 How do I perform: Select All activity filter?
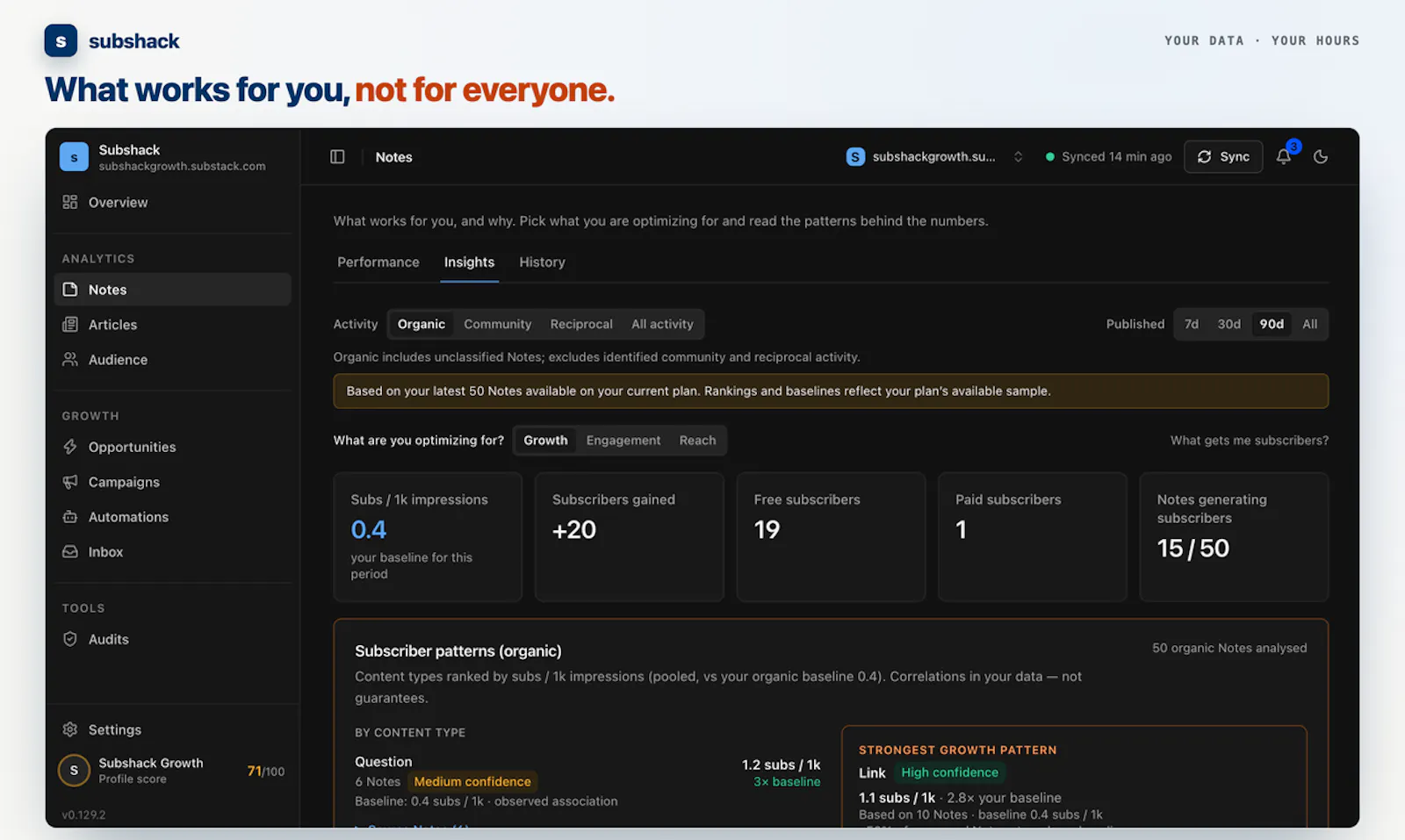(662, 324)
